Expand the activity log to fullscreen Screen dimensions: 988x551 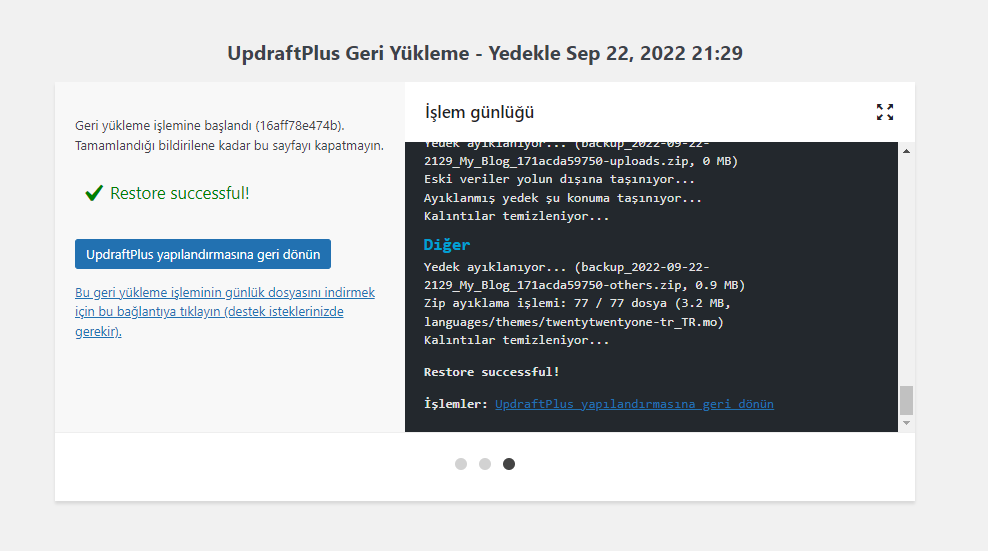tap(885, 112)
